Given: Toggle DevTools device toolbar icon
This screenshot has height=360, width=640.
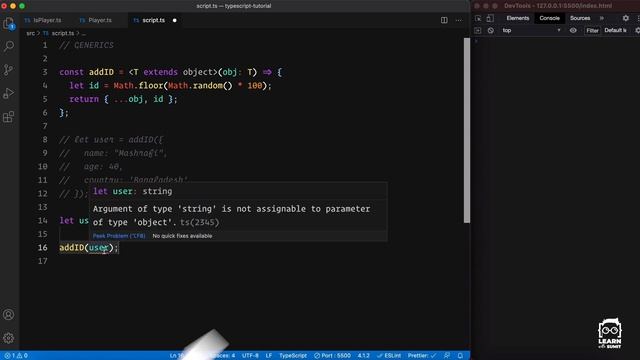Looking at the screenshot, I should pos(490,18).
